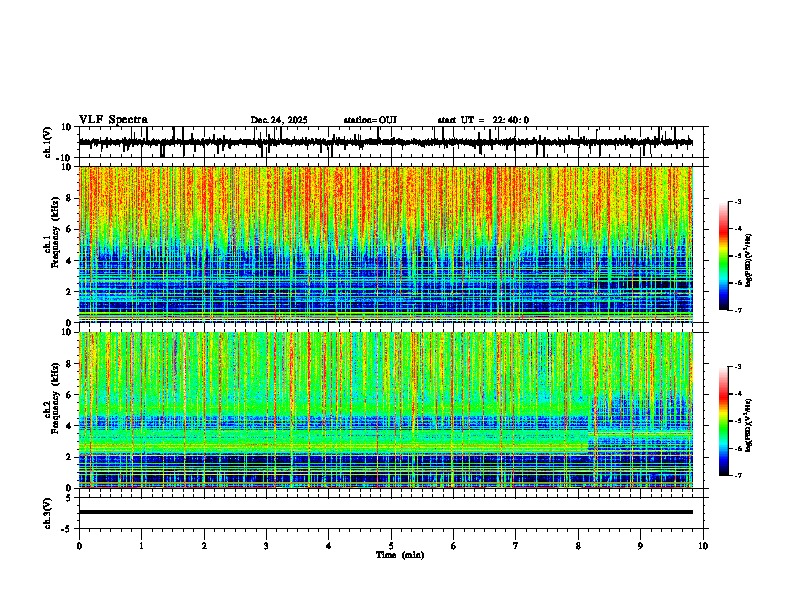Click tick "5" on the time axis
The image size is (792, 612).
391,546
